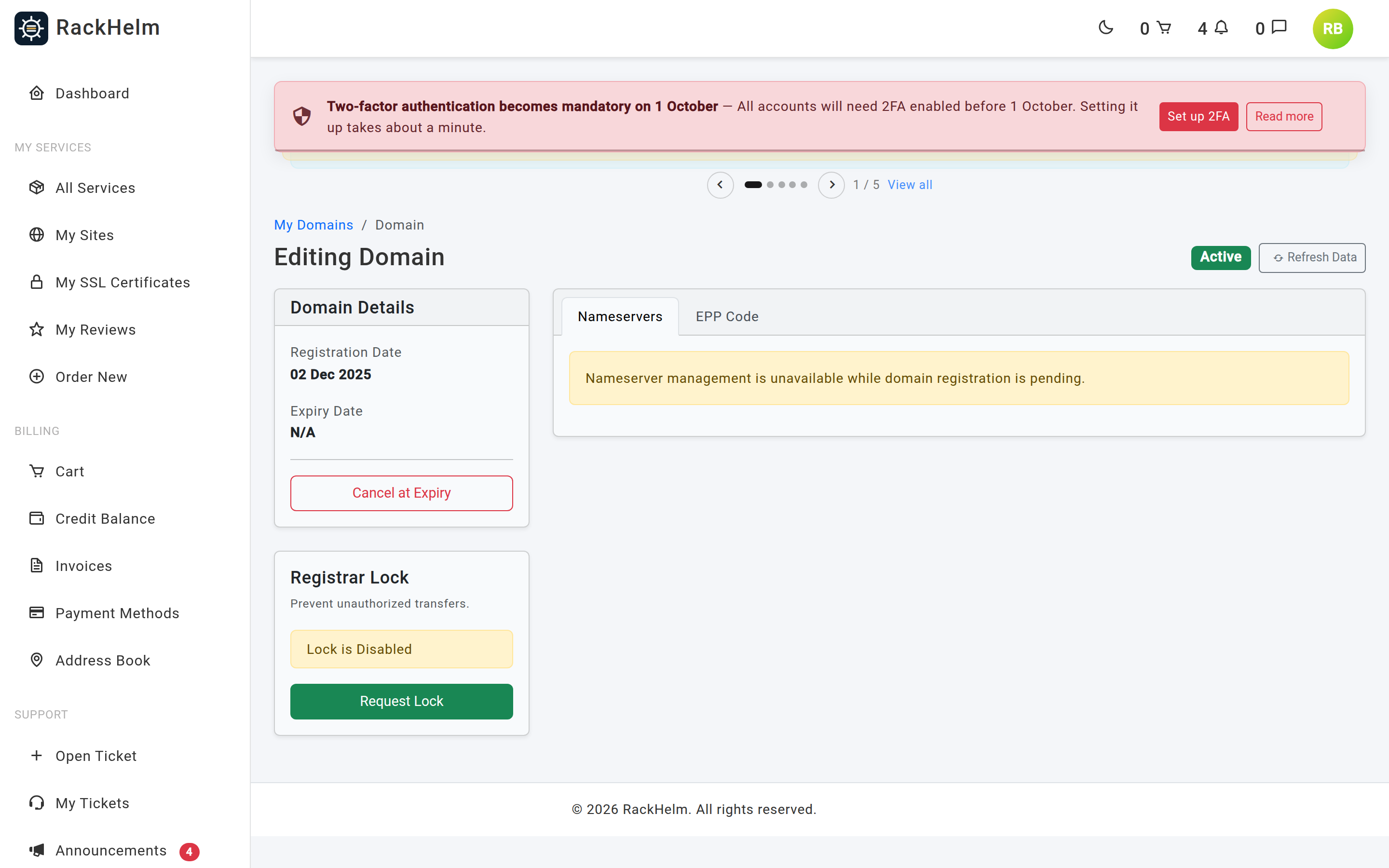Click '02 Dec 2025' registration date

point(330,374)
